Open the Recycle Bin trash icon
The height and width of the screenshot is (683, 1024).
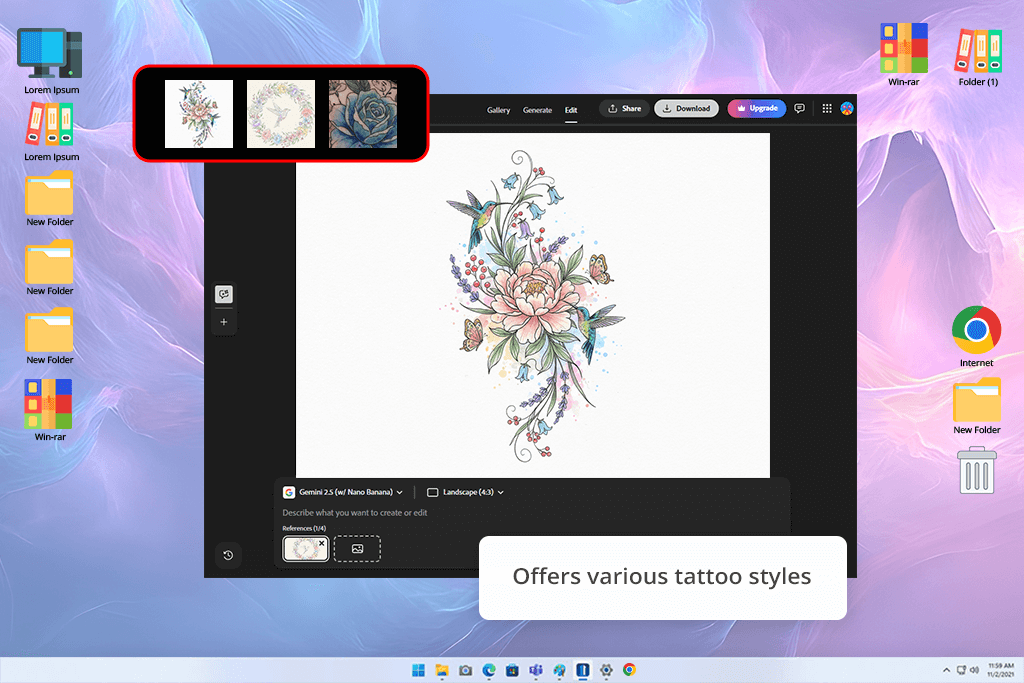(976, 470)
